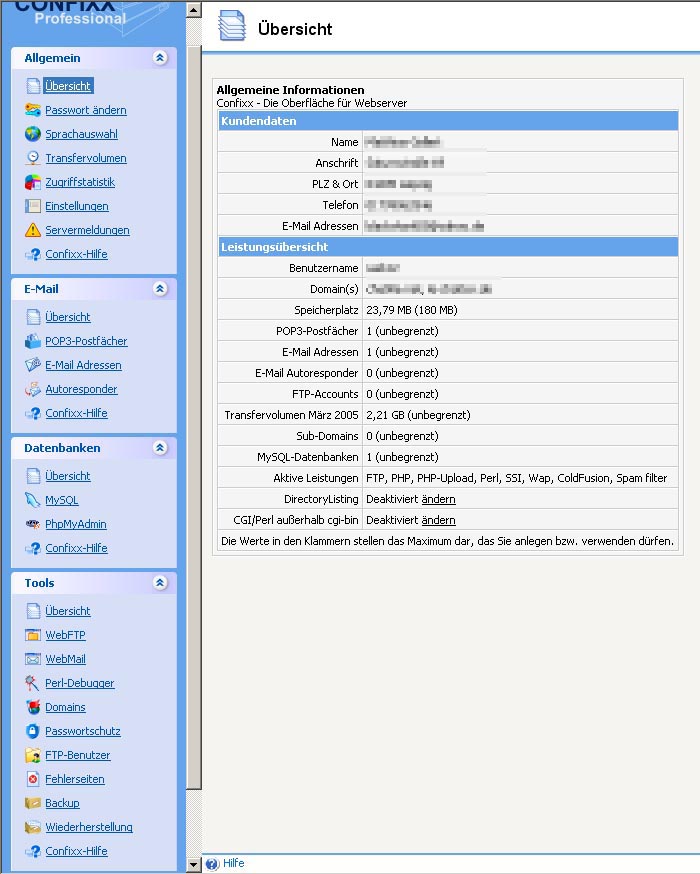Click the FTP-Benutzer folder icon
700x874 pixels.
point(33,755)
